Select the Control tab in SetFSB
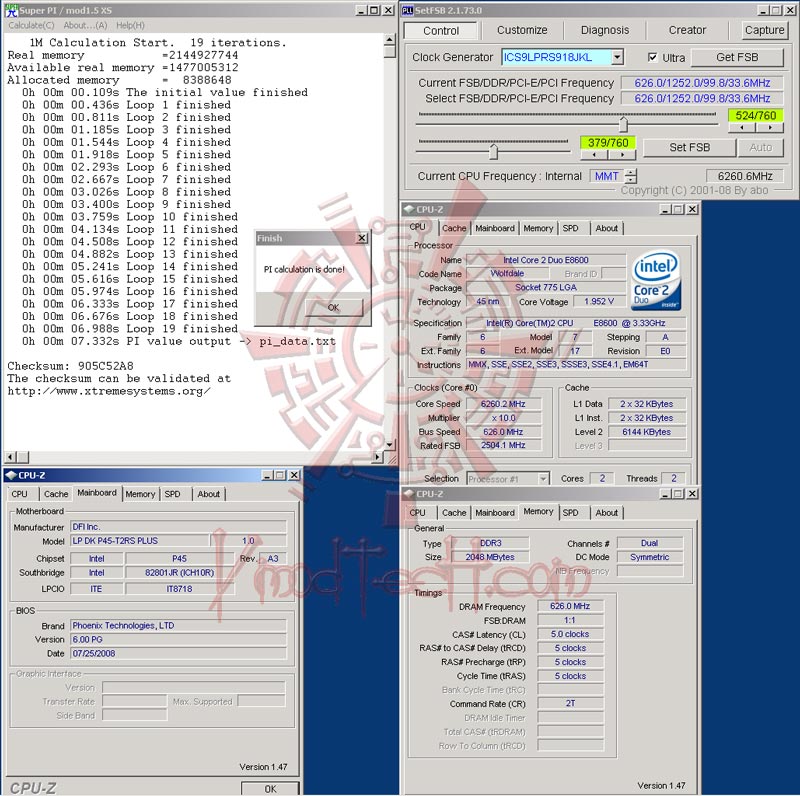The height and width of the screenshot is (796, 800). coord(441,31)
